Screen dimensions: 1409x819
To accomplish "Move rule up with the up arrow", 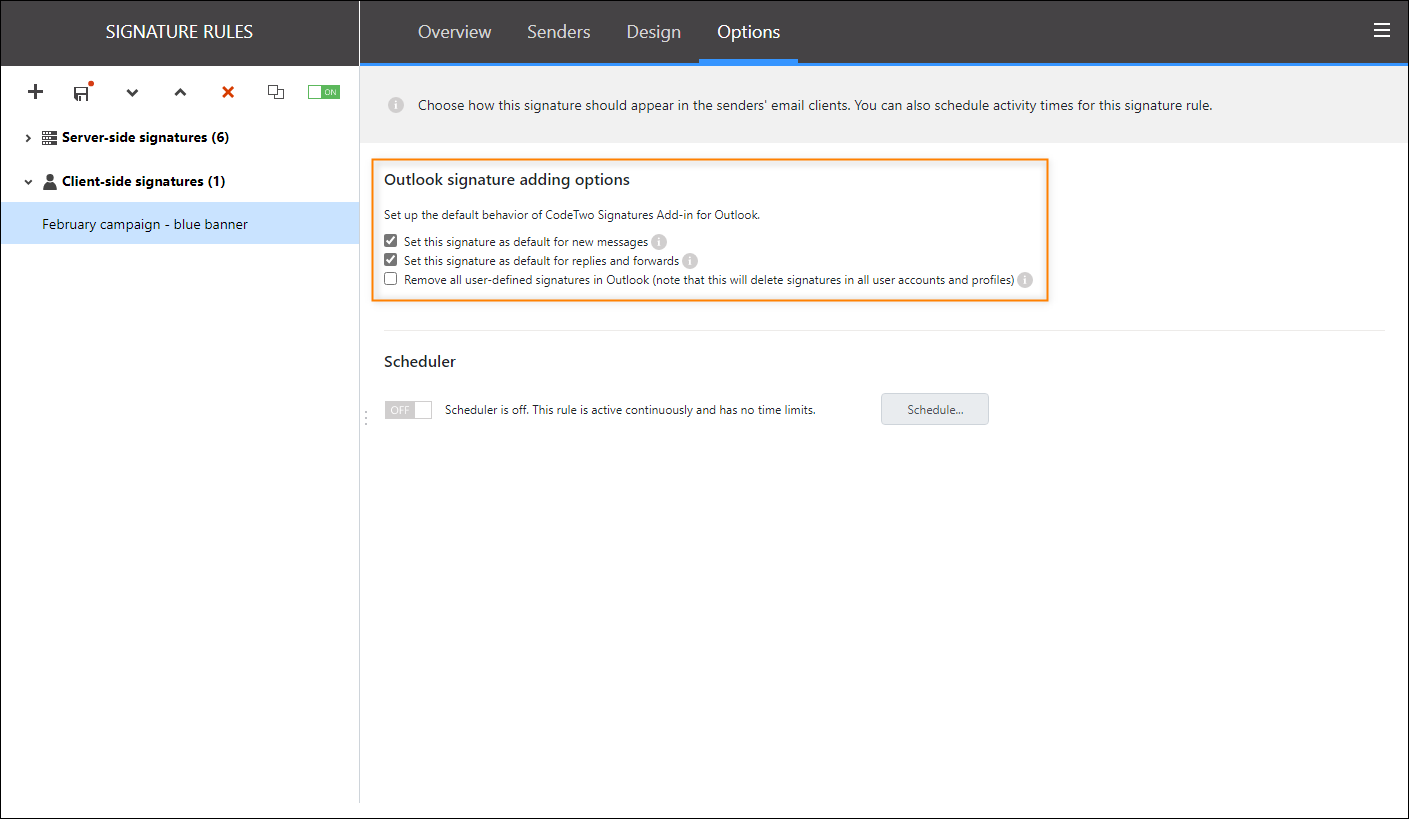I will pos(180,93).
